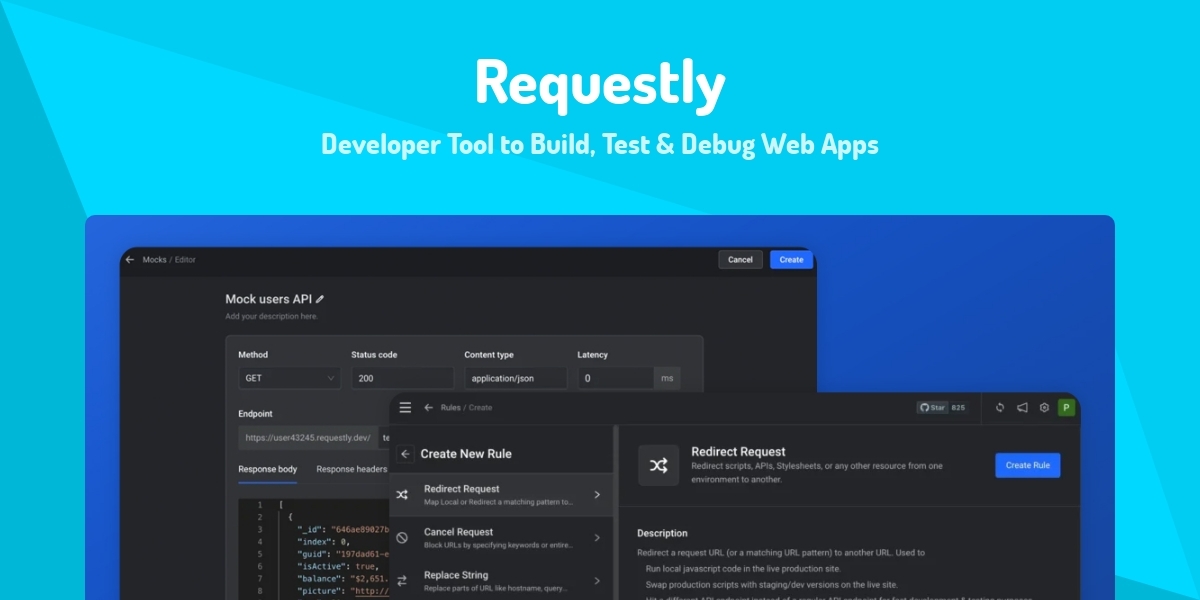
Task: Click Replace String swap arrows icon
Action: (x=402, y=580)
